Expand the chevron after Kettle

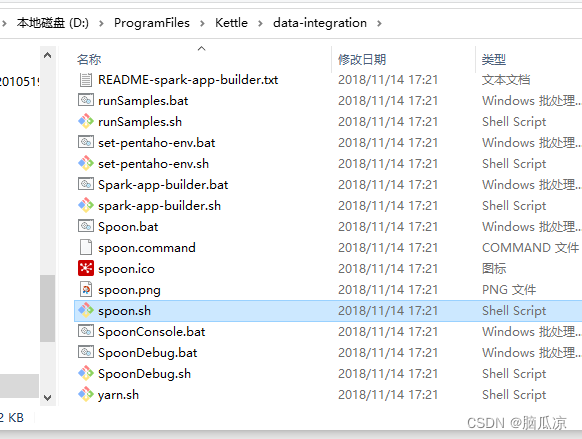(260, 23)
